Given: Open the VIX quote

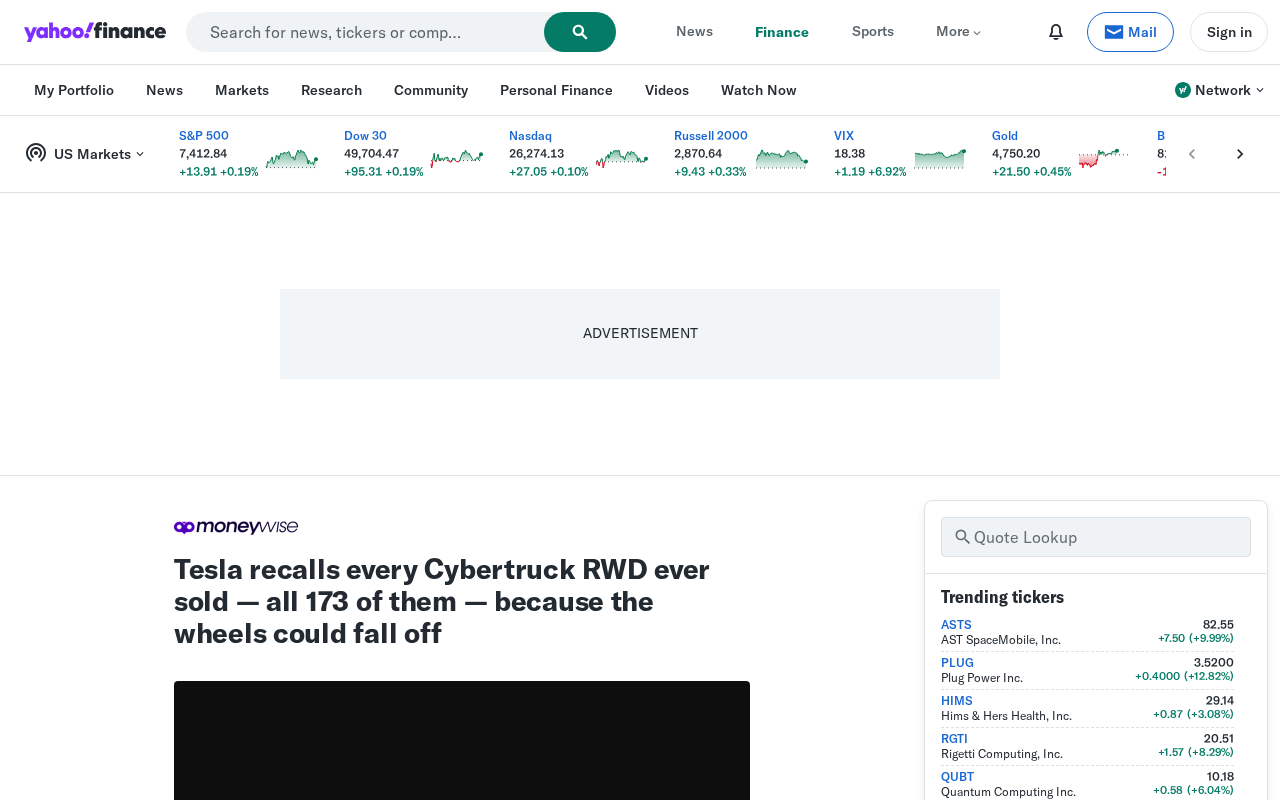Looking at the screenshot, I should 844,135.
